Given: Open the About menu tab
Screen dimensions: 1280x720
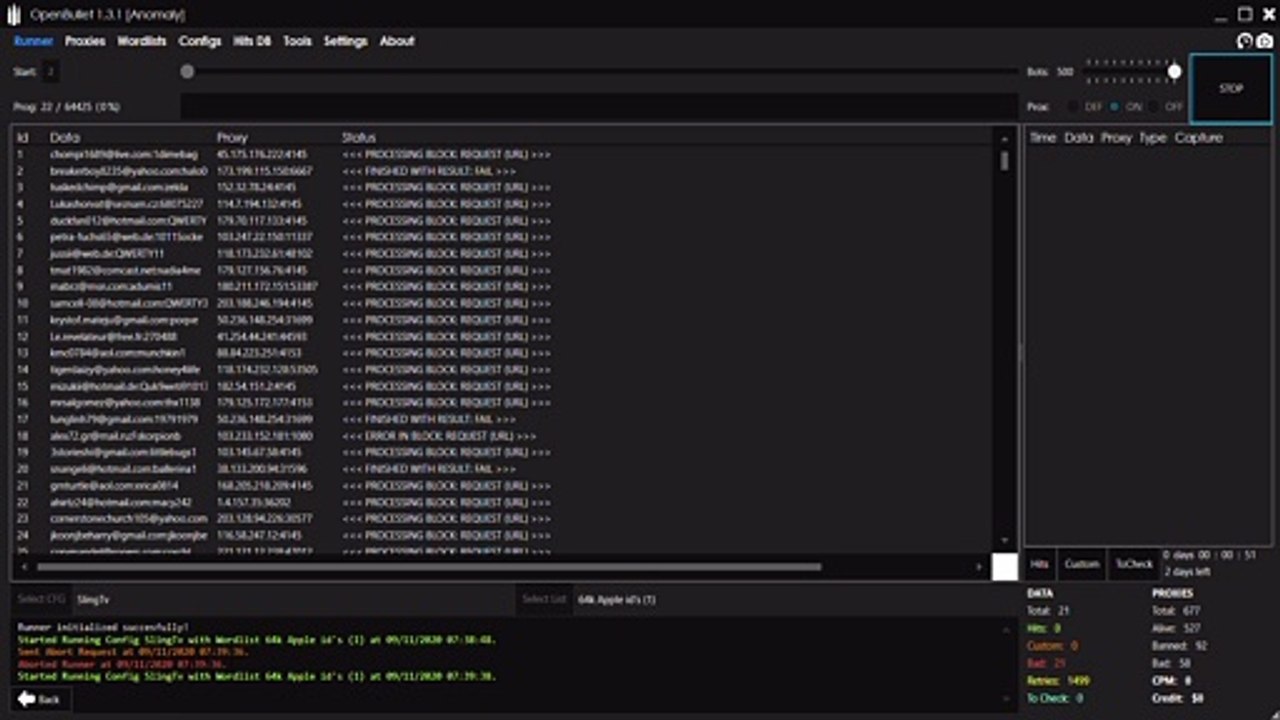Looking at the screenshot, I should tap(397, 41).
